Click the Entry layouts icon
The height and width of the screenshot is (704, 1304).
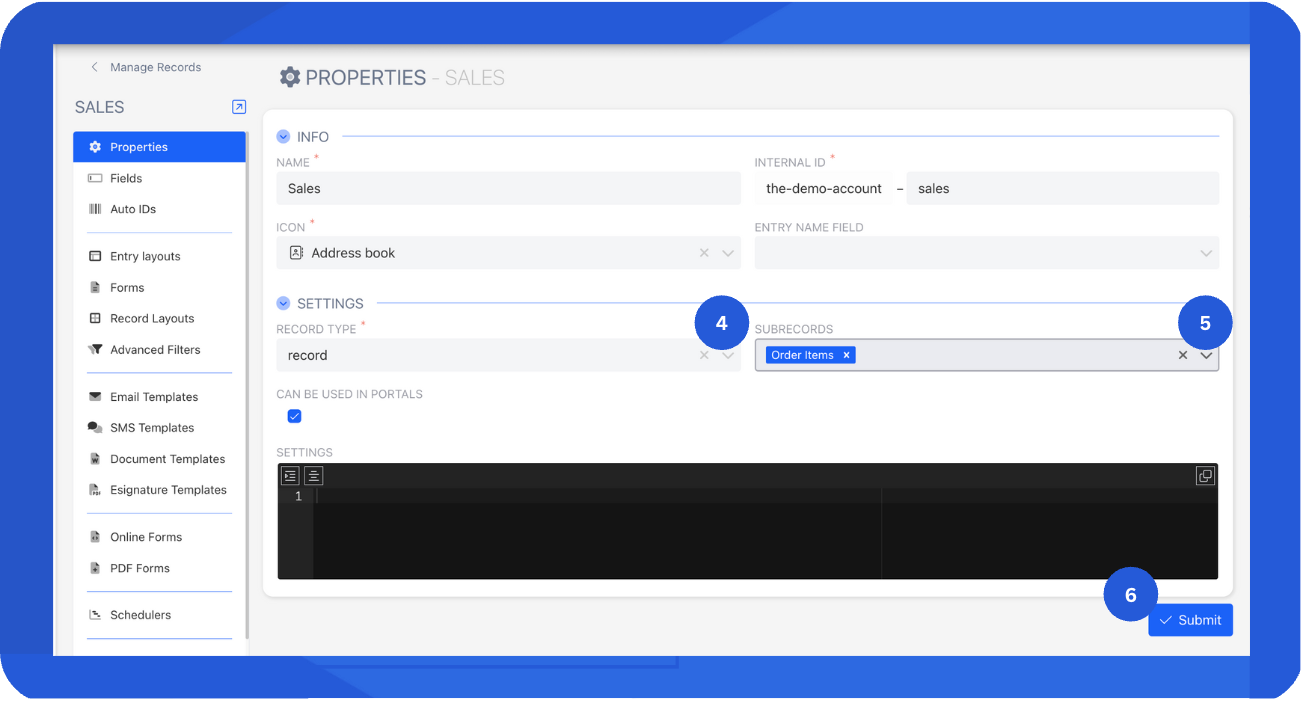coord(95,256)
